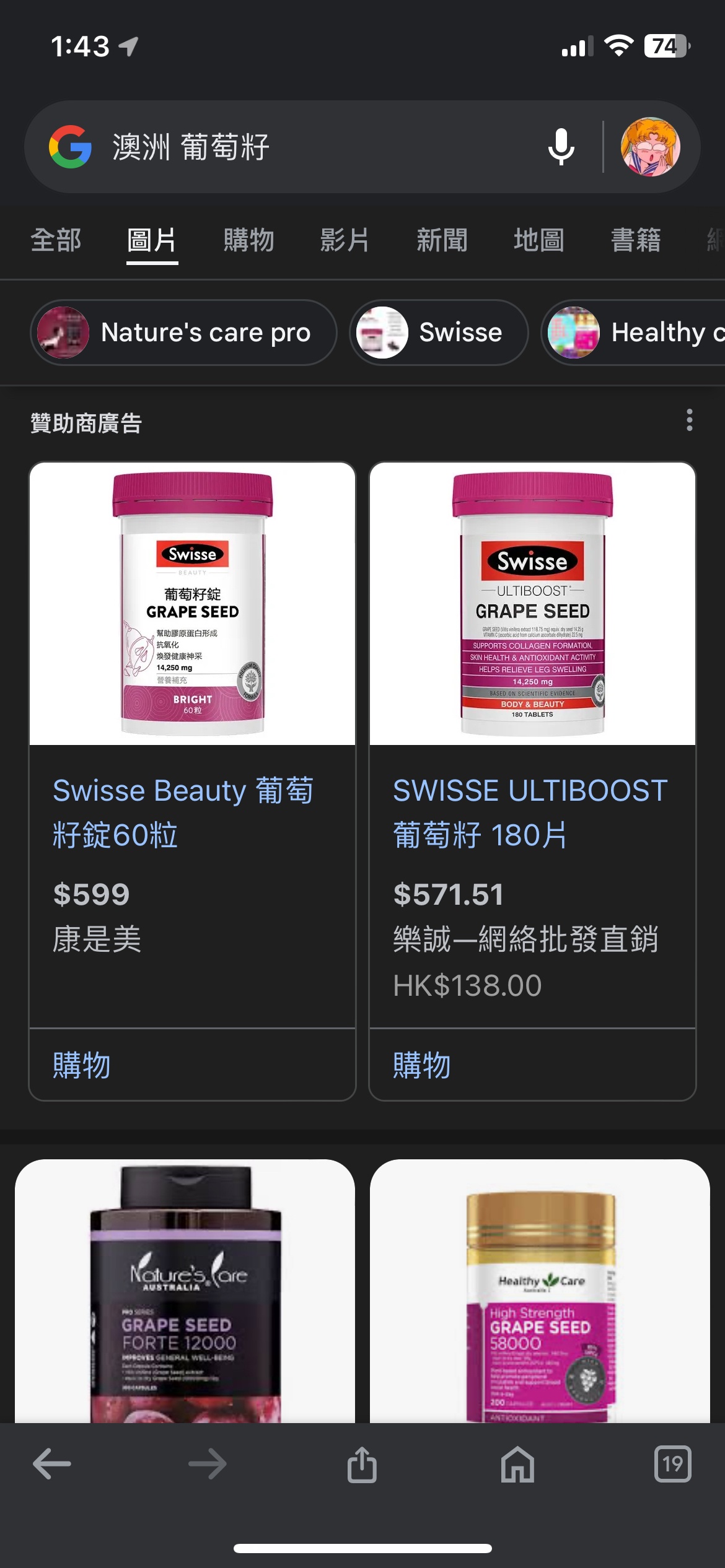Open the share sheet icon
The width and height of the screenshot is (725, 1568).
(x=362, y=1464)
